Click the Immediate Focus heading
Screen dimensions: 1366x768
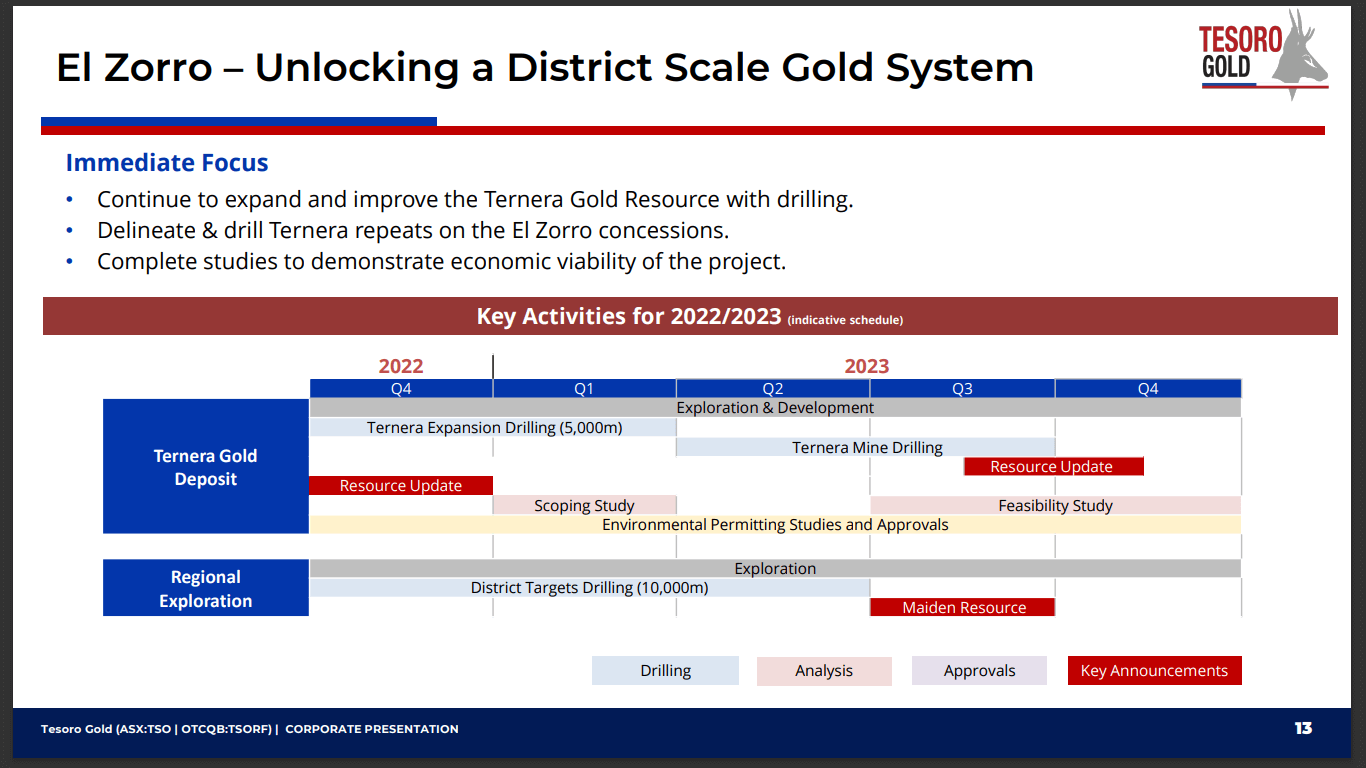(167, 163)
